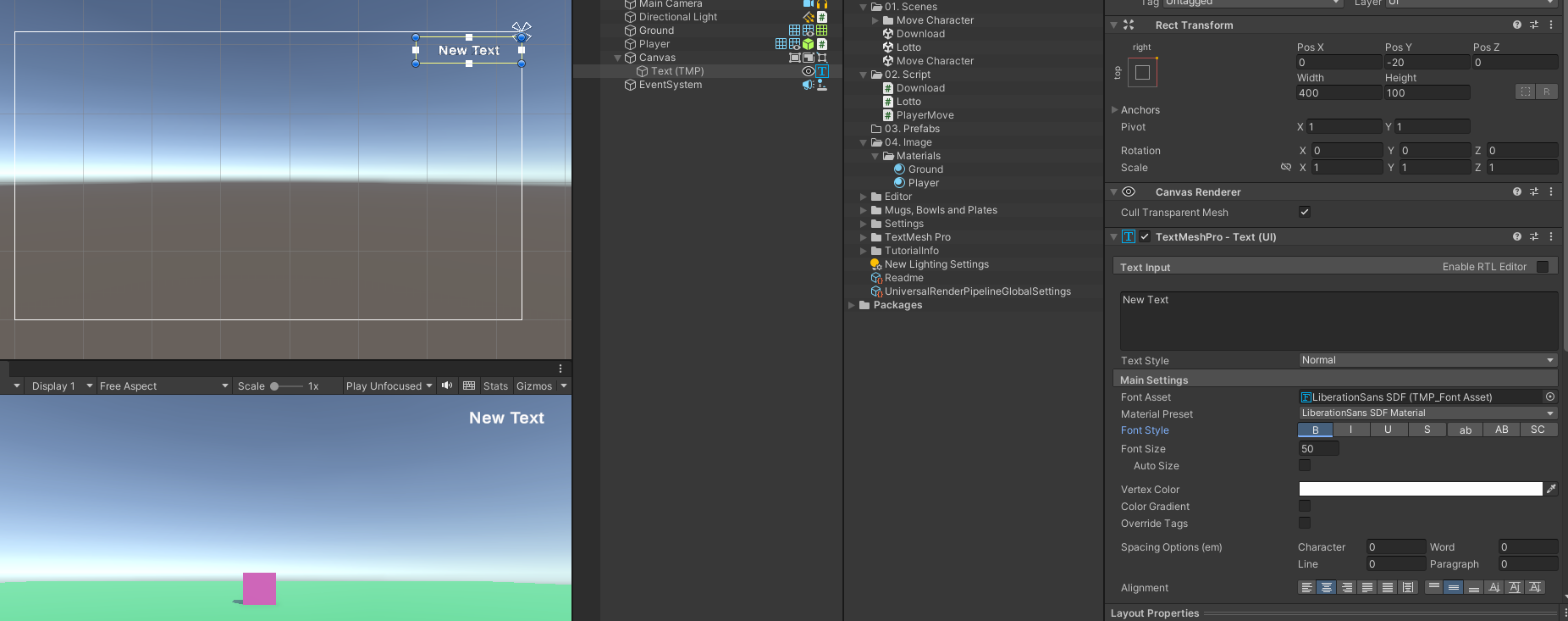Pick Vertex Color with eyedropper
1568x621 pixels.
(x=1551, y=489)
